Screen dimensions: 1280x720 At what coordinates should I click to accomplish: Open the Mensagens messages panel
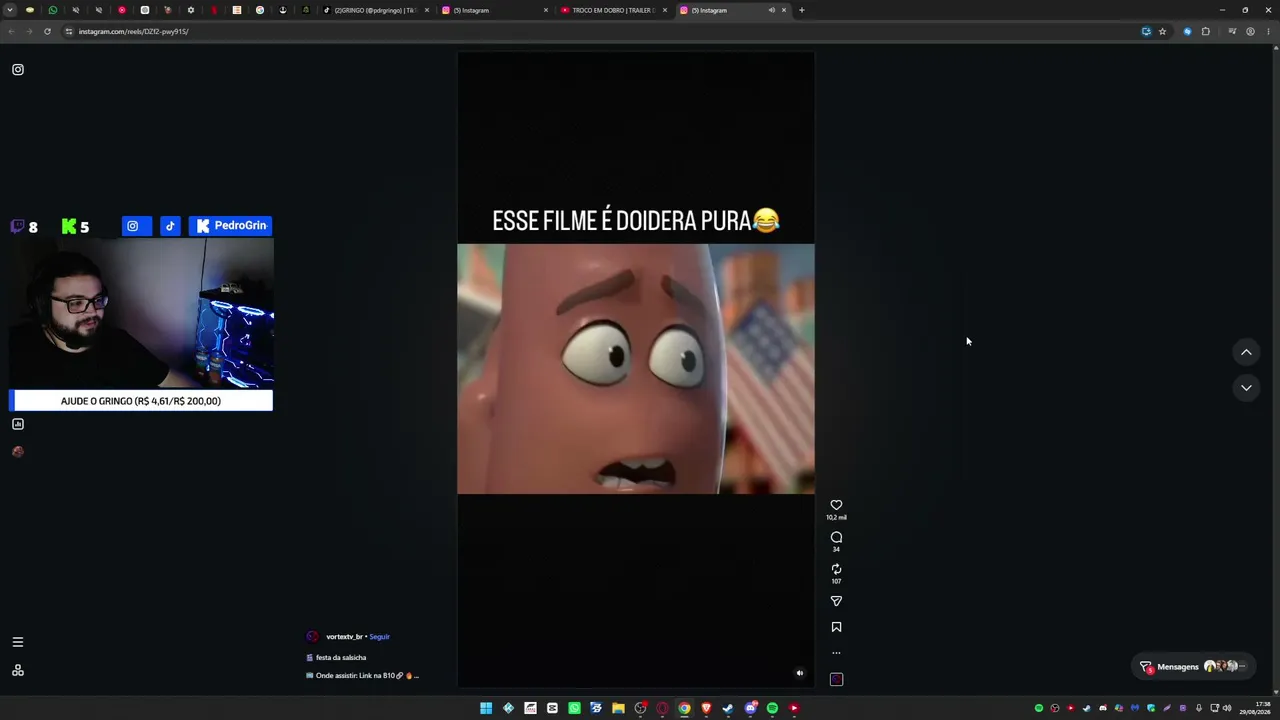click(1194, 667)
